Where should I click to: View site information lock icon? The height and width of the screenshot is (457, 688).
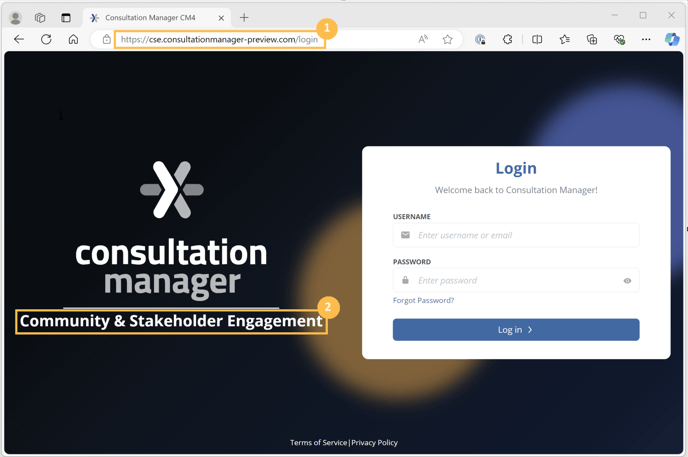tap(107, 39)
